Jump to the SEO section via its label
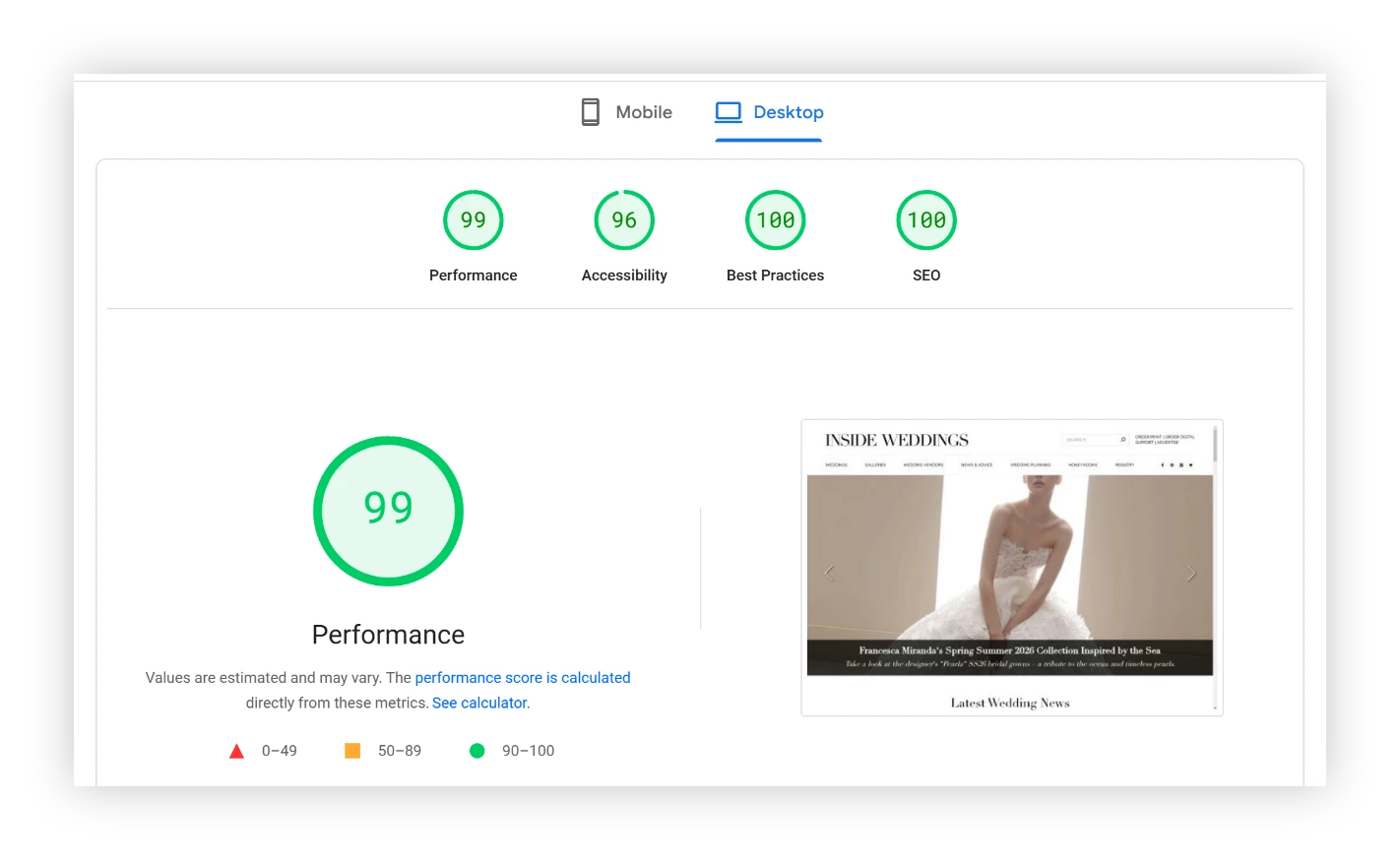 [x=926, y=276]
